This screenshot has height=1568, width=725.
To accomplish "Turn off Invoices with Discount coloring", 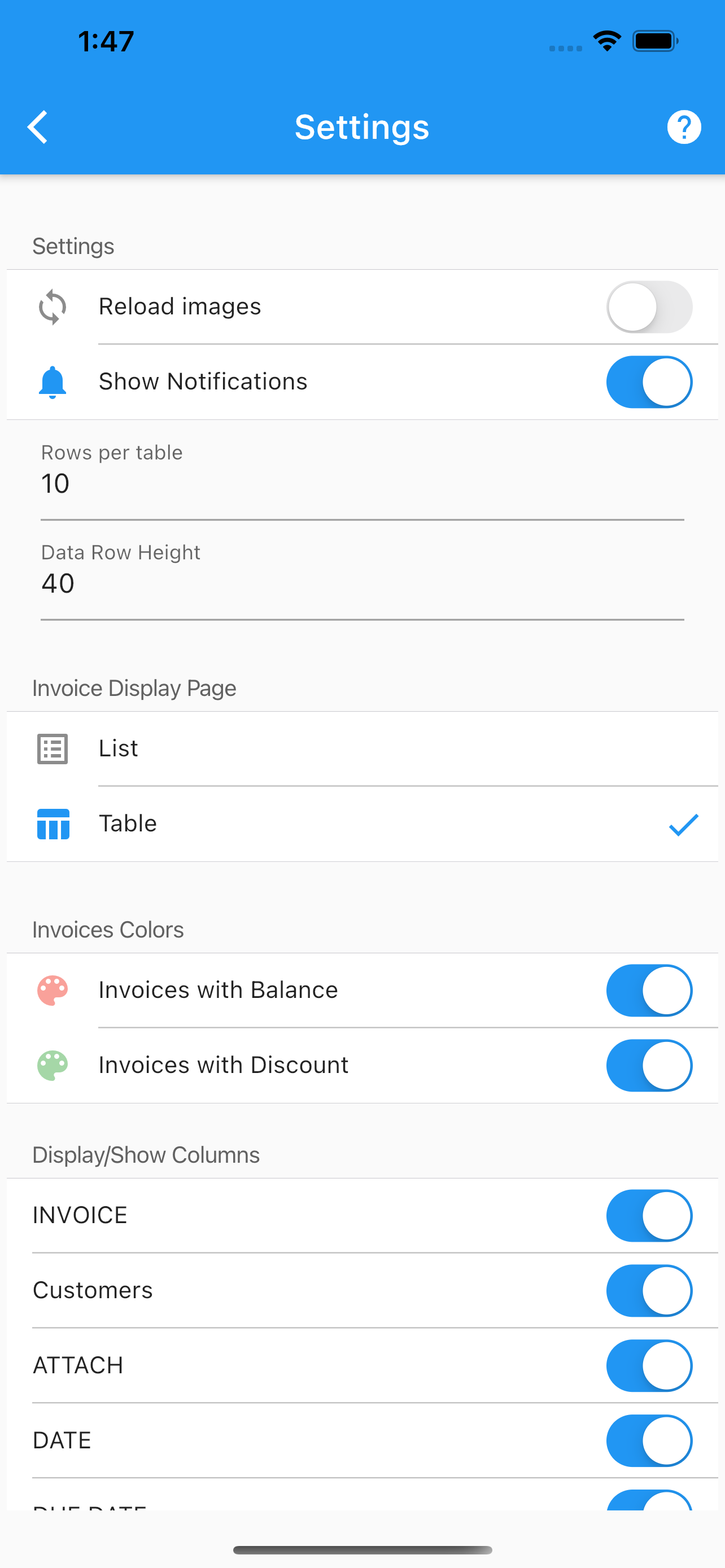I will tap(649, 1065).
